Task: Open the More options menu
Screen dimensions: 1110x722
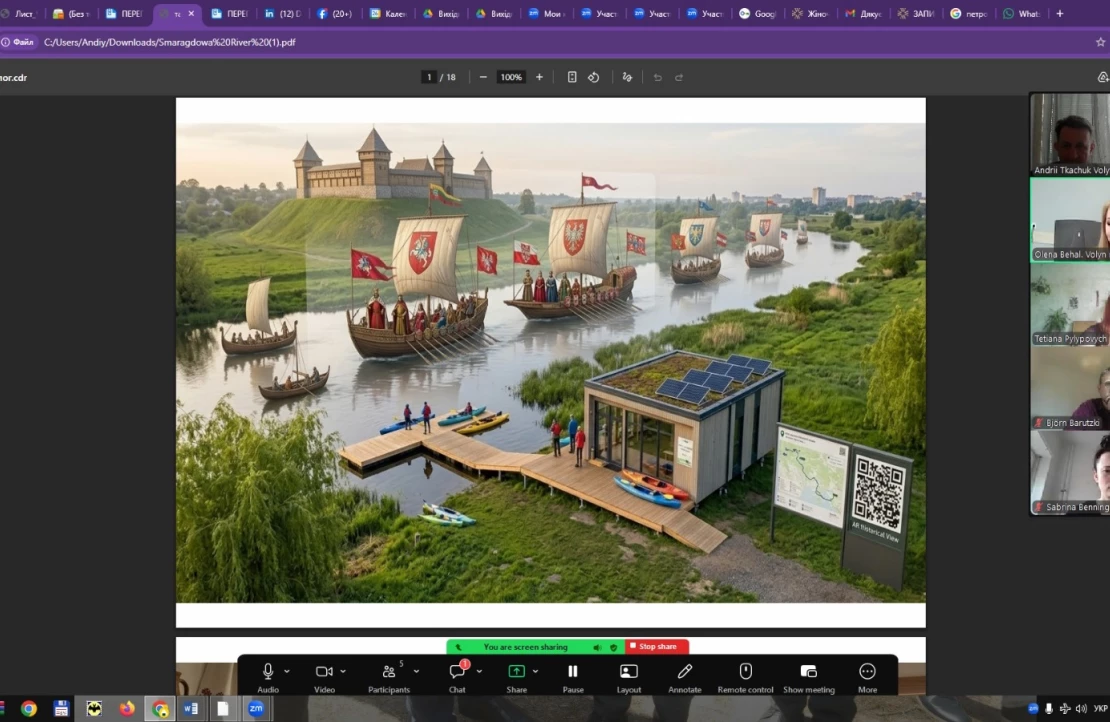Action: point(867,672)
